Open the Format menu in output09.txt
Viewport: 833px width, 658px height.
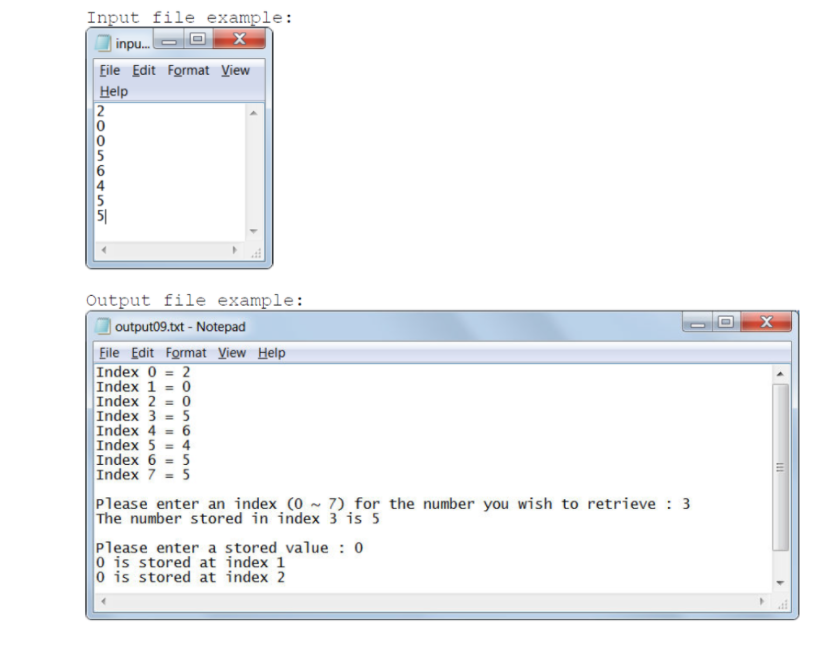click(185, 353)
